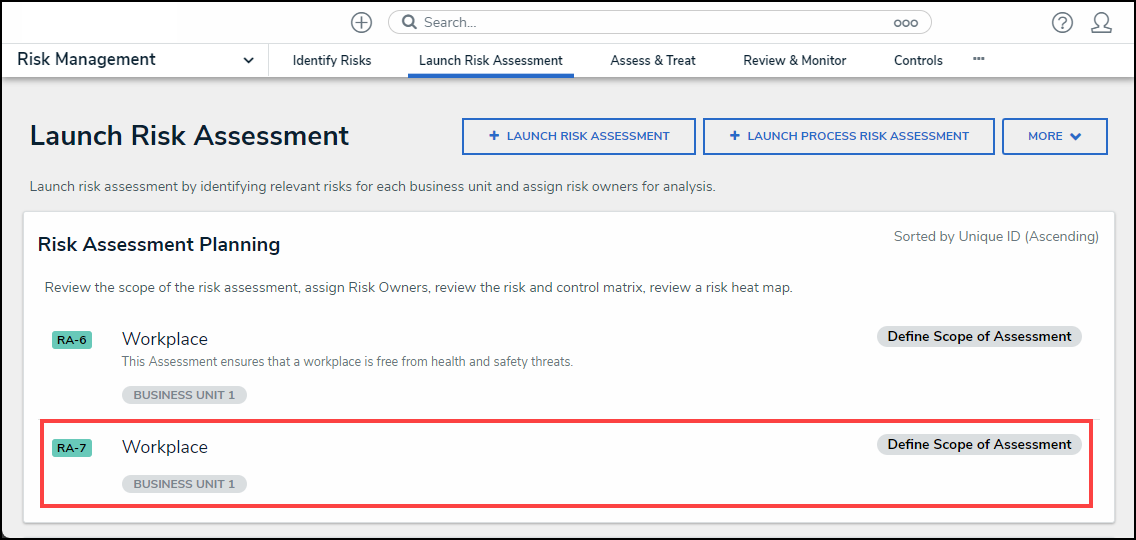Click the RA-7 green ID badge
1136x540 pixels.
(x=72, y=448)
